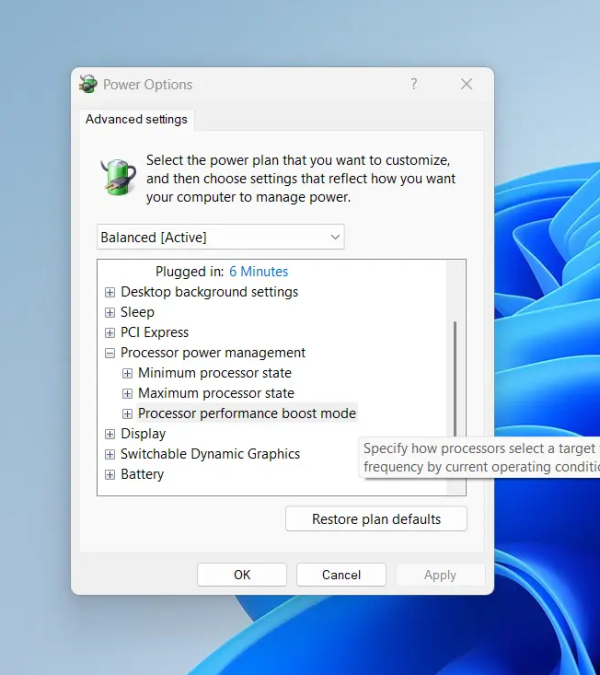Confirm with the OK button
The image size is (600, 675).
pos(242,575)
